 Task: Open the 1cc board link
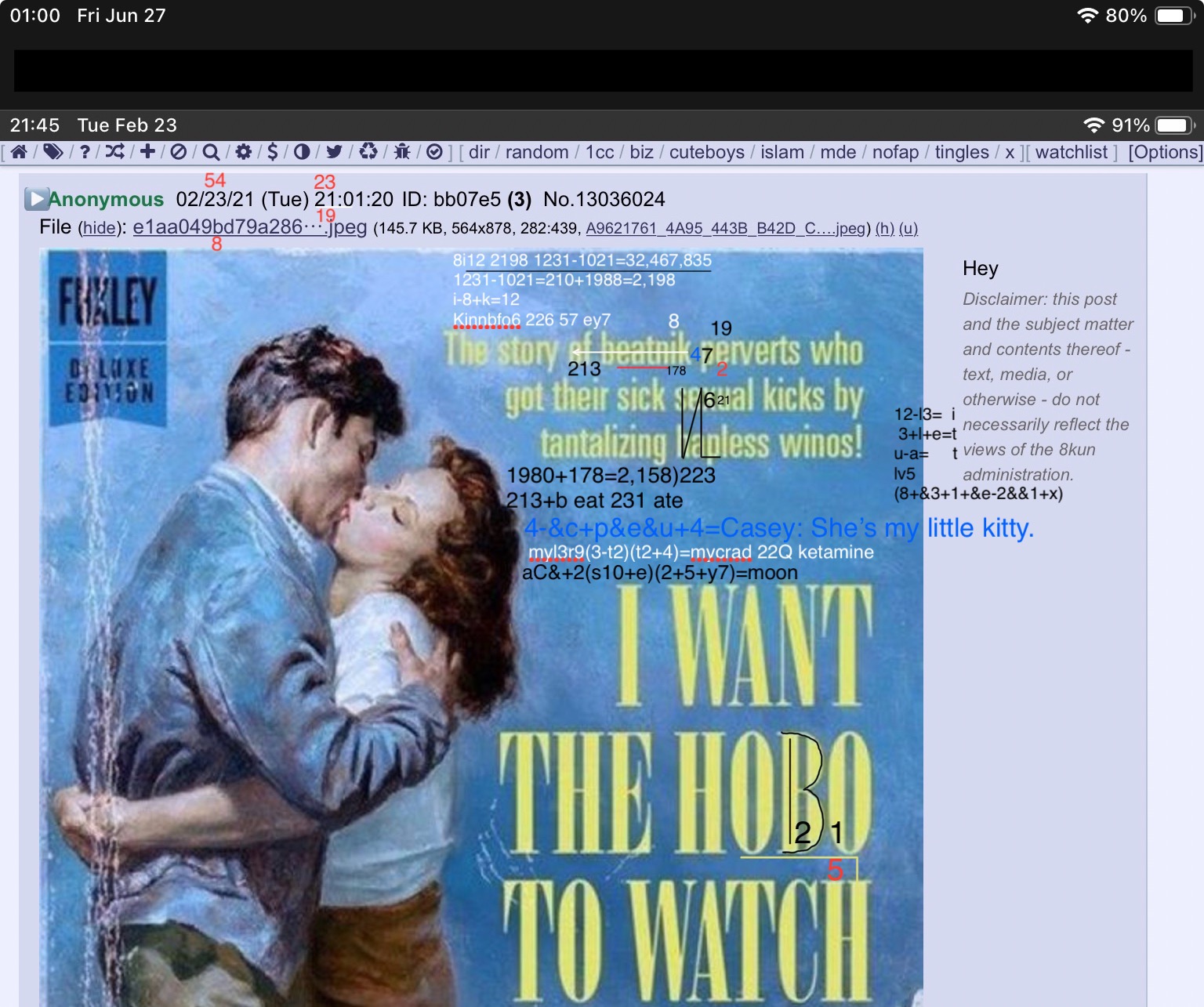tap(600, 152)
